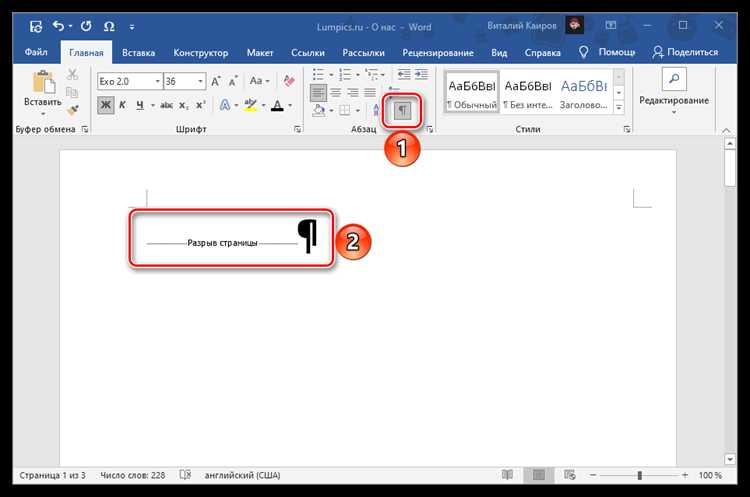Open the Aa change case dropdown

point(259,81)
